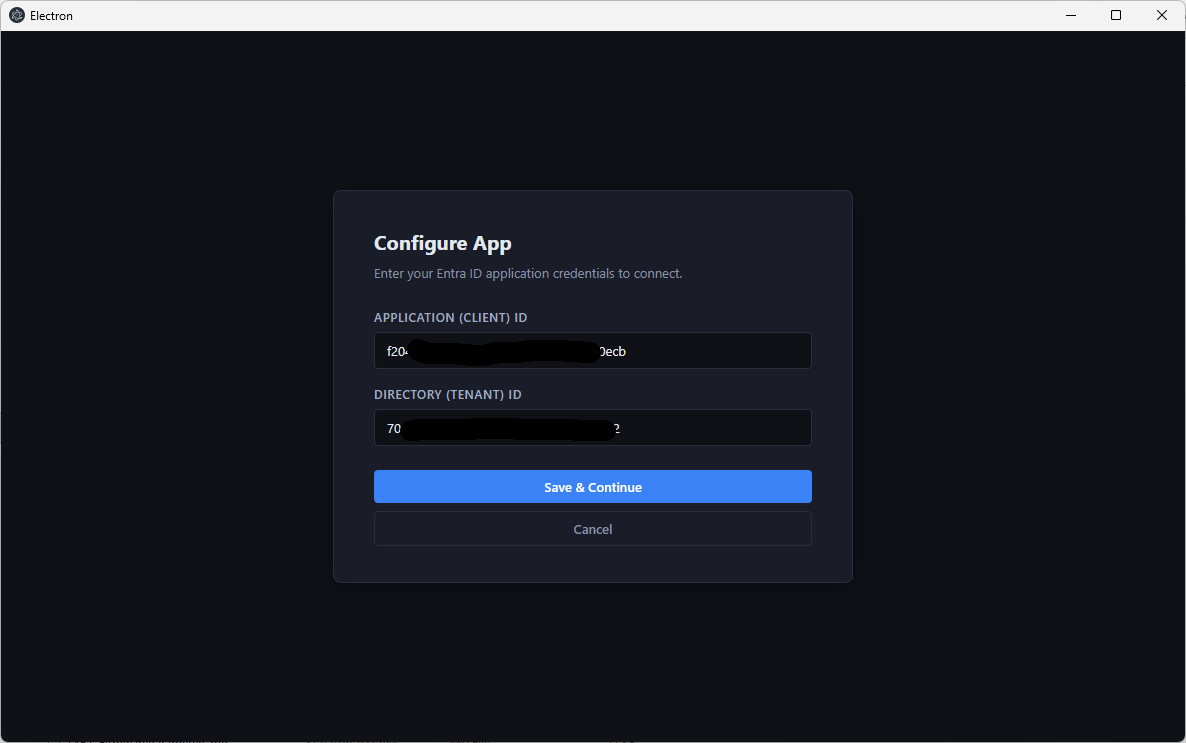Click the APPLICATION (CLIENT) ID label
This screenshot has height=743, width=1186.
450,318
